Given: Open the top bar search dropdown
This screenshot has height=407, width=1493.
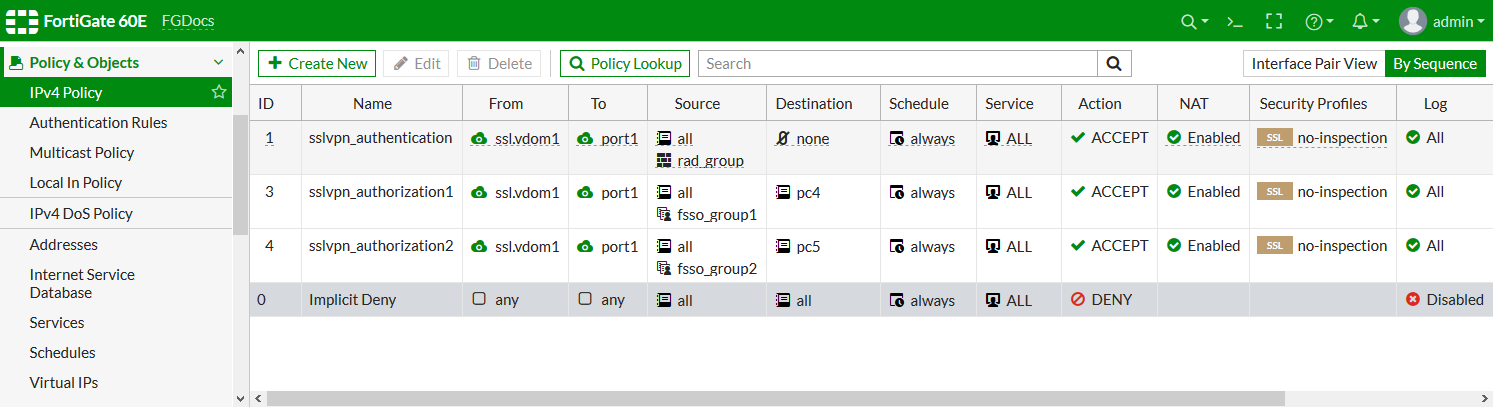Looking at the screenshot, I should 1194,21.
